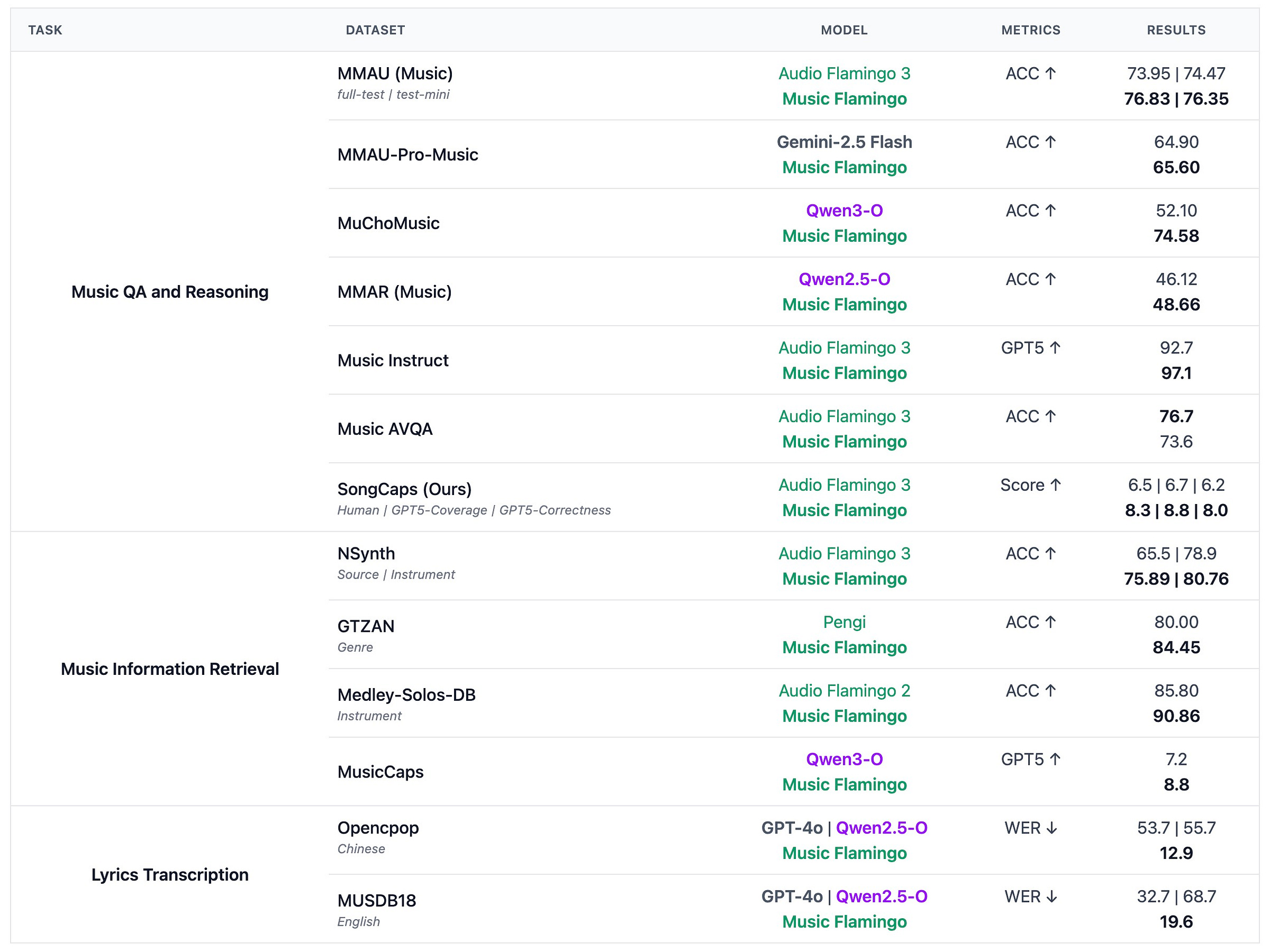This screenshot has height=952, width=1270.
Task: Click the SongCaps (Ours) dataset name
Action: tap(404, 489)
